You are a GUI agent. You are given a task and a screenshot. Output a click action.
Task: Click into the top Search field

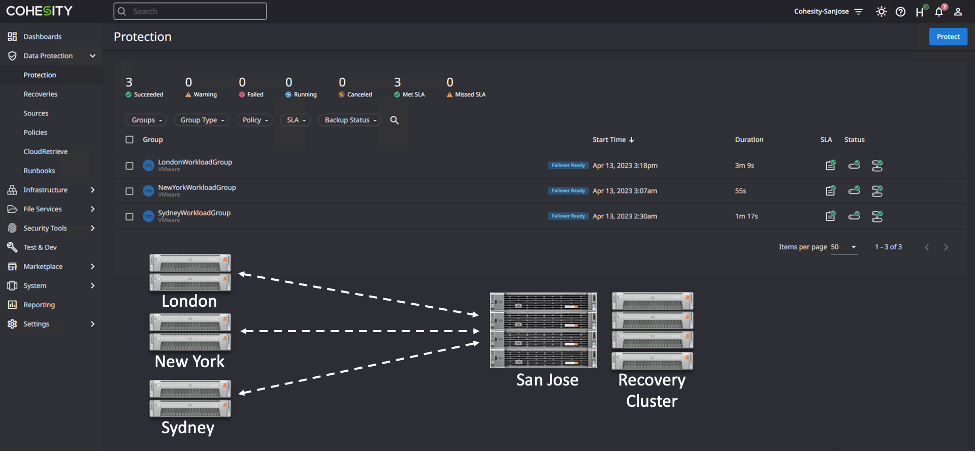click(190, 11)
